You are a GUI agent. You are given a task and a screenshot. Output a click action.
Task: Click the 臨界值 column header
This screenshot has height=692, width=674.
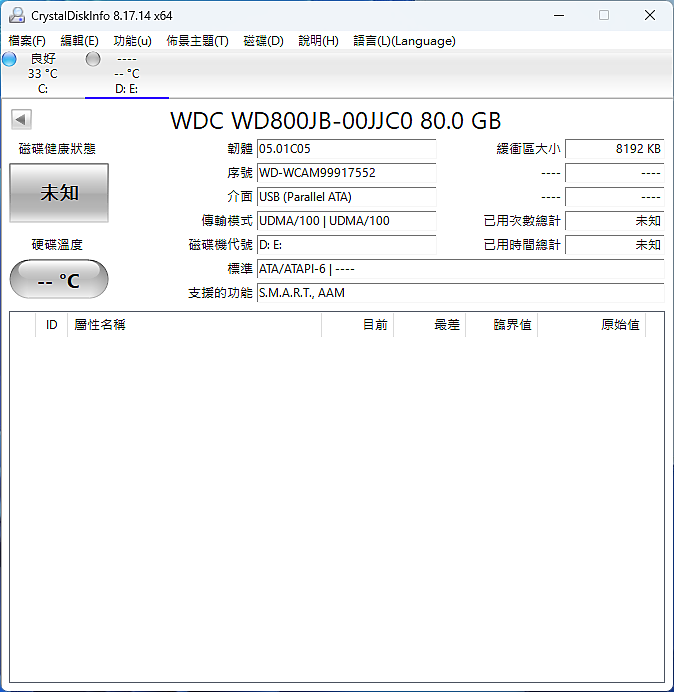pyautogui.click(x=501, y=325)
